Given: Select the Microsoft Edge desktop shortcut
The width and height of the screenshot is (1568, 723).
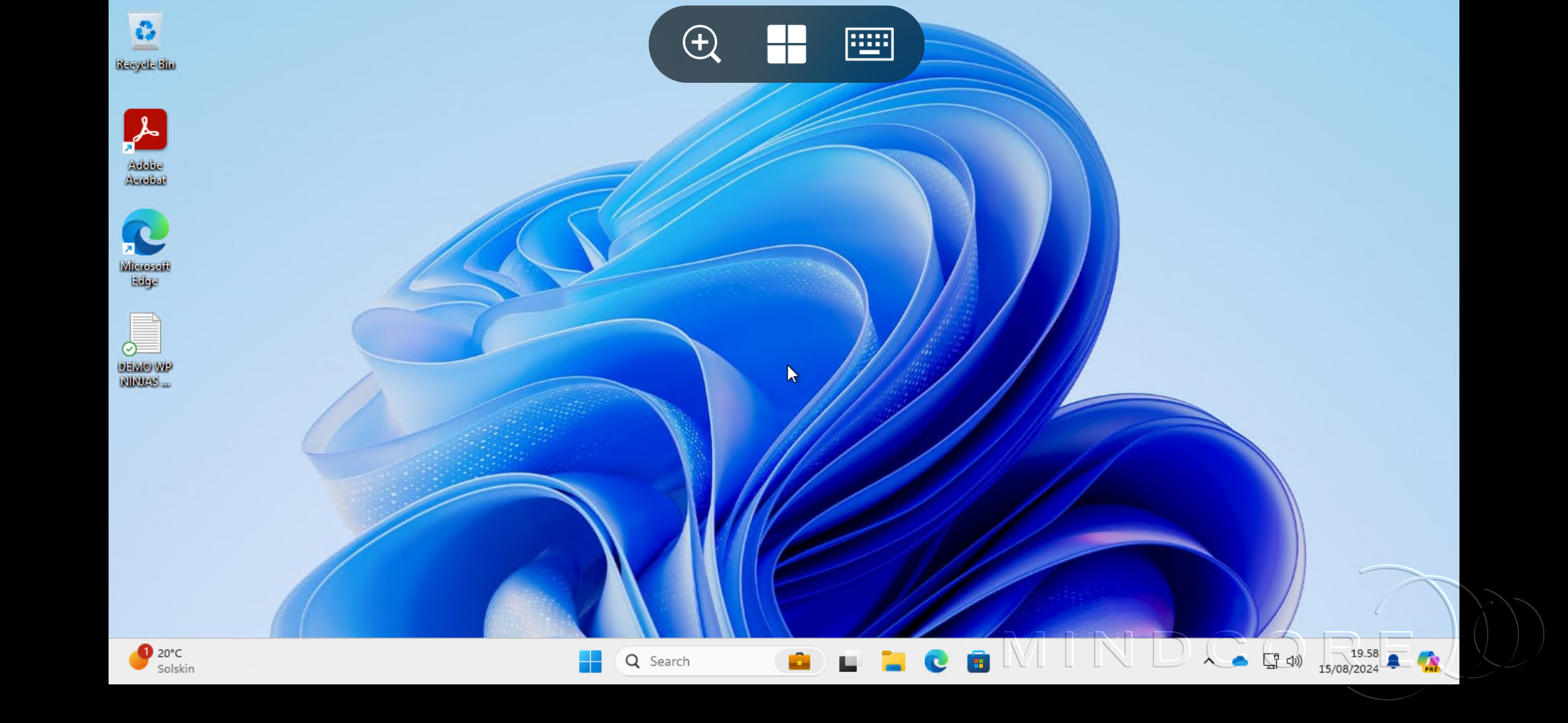Looking at the screenshot, I should 145,248.
